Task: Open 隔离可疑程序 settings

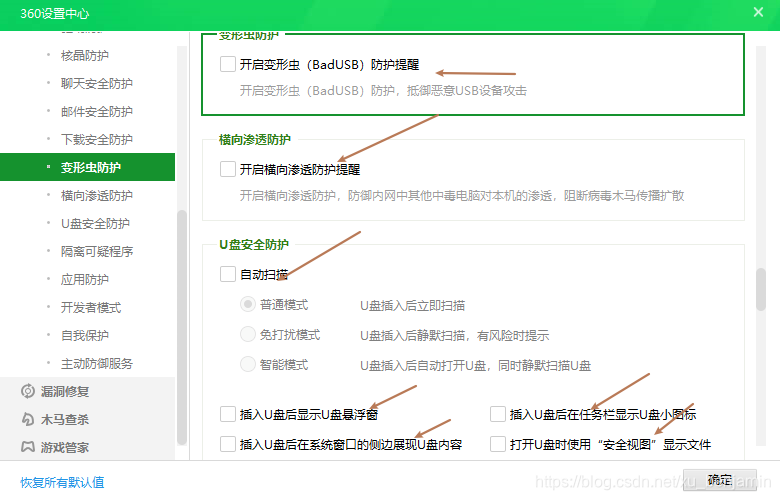Action: 97,251
